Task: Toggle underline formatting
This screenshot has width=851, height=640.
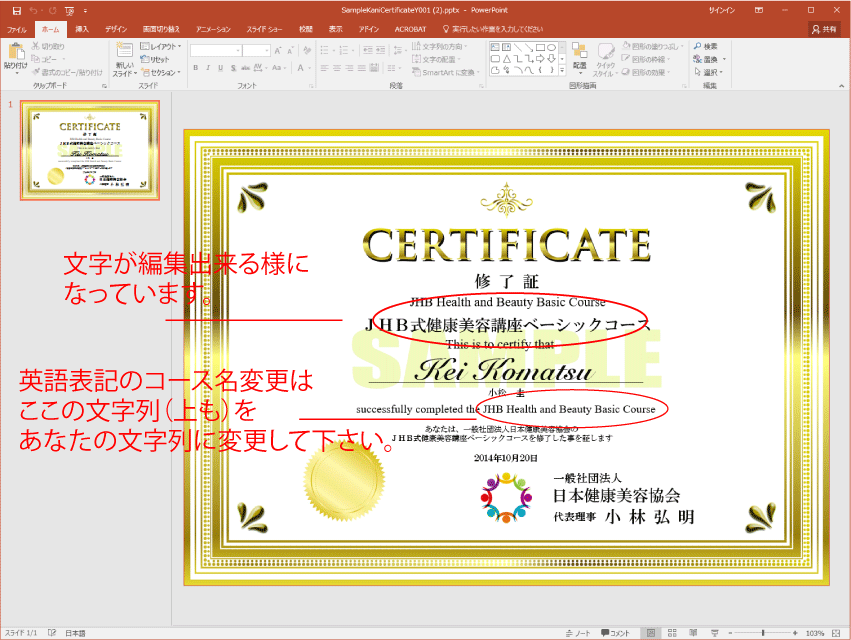Action: [x=220, y=68]
